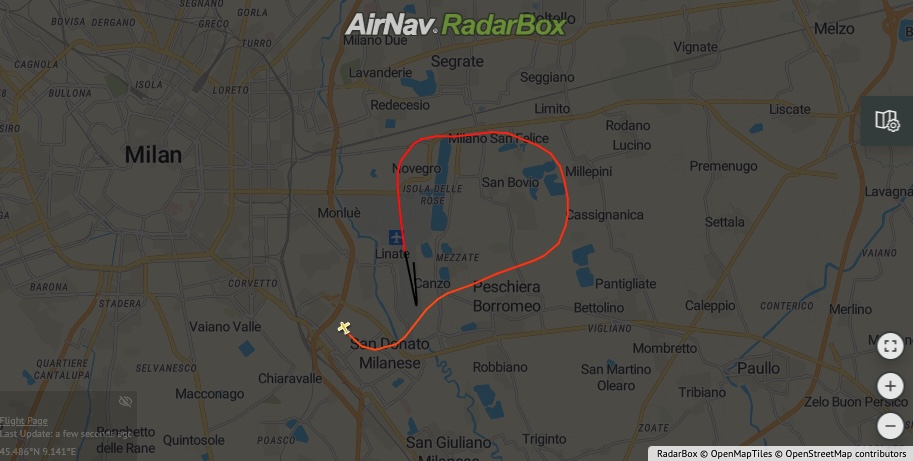
Task: Click the coordinates readout 45.486°N 9.141°E
Action: (38, 452)
